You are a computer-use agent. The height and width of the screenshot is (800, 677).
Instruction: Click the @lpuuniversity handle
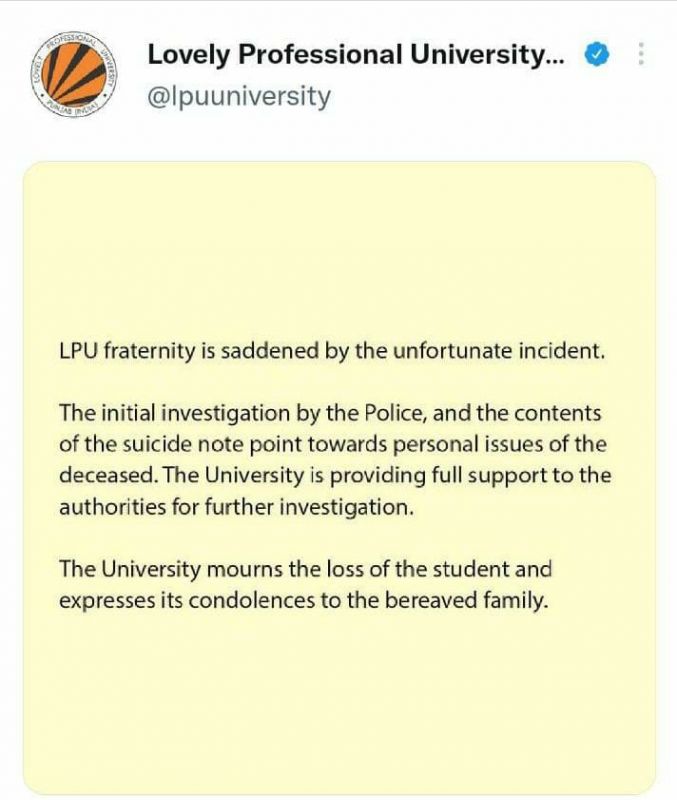coord(239,96)
